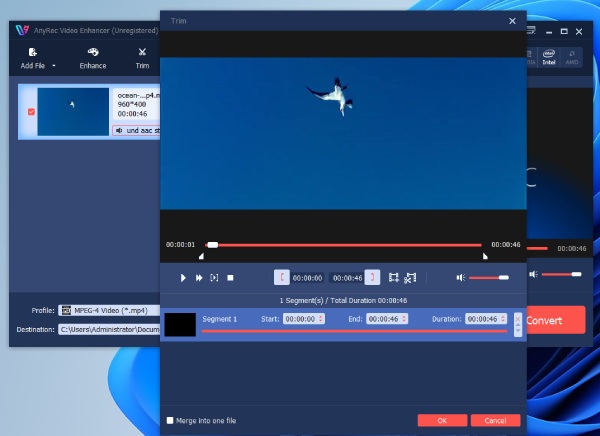Close the AnyRec Video Enhancer window
600x436 pixels.
pyautogui.click(x=579, y=31)
